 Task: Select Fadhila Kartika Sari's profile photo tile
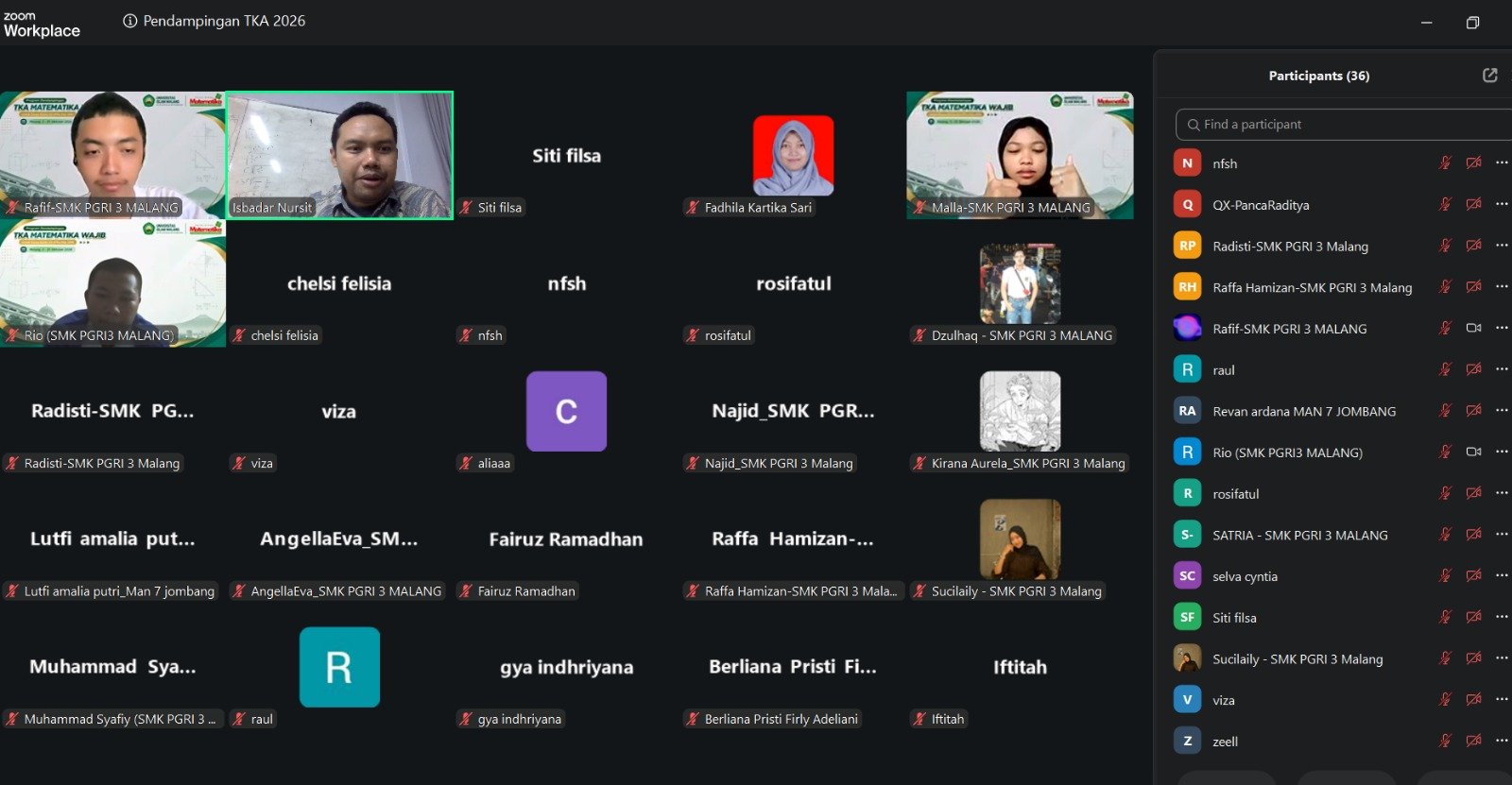793,155
